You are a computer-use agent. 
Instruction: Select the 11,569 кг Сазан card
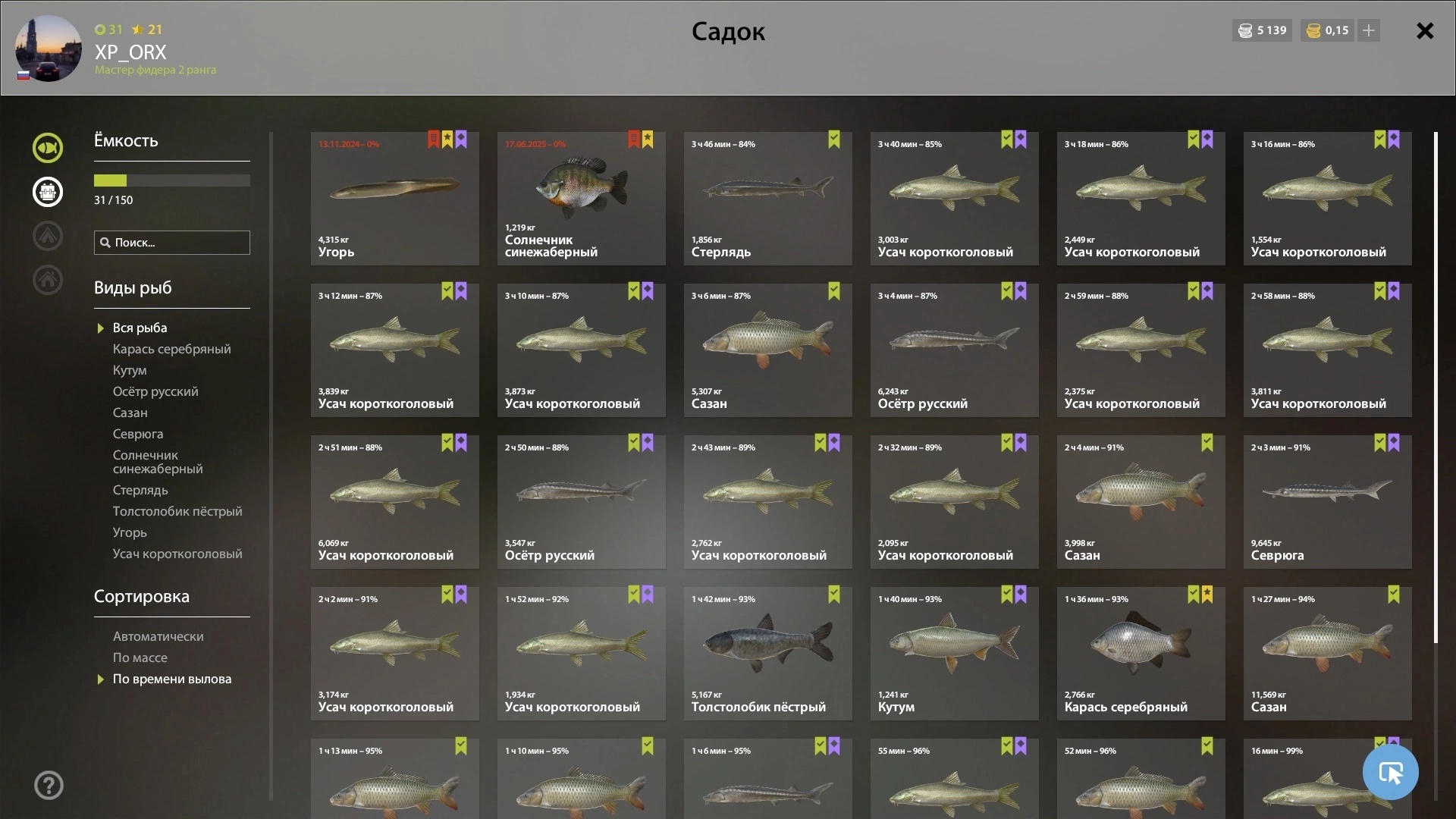coord(1327,654)
